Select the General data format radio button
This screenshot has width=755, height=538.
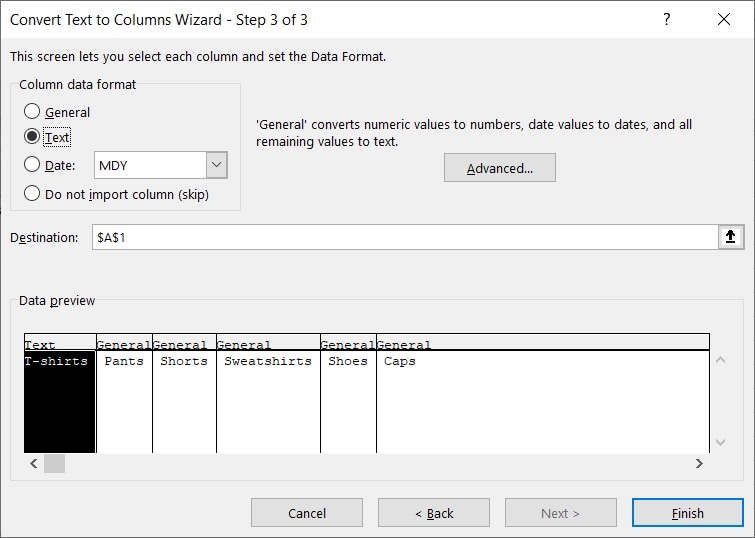[32, 111]
